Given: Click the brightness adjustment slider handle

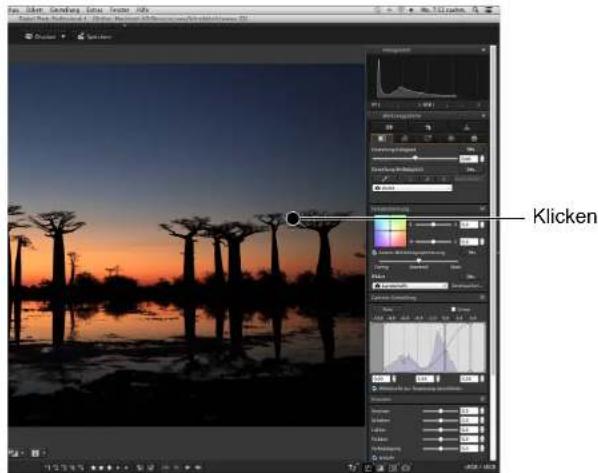Looking at the screenshot, I should tap(415, 158).
